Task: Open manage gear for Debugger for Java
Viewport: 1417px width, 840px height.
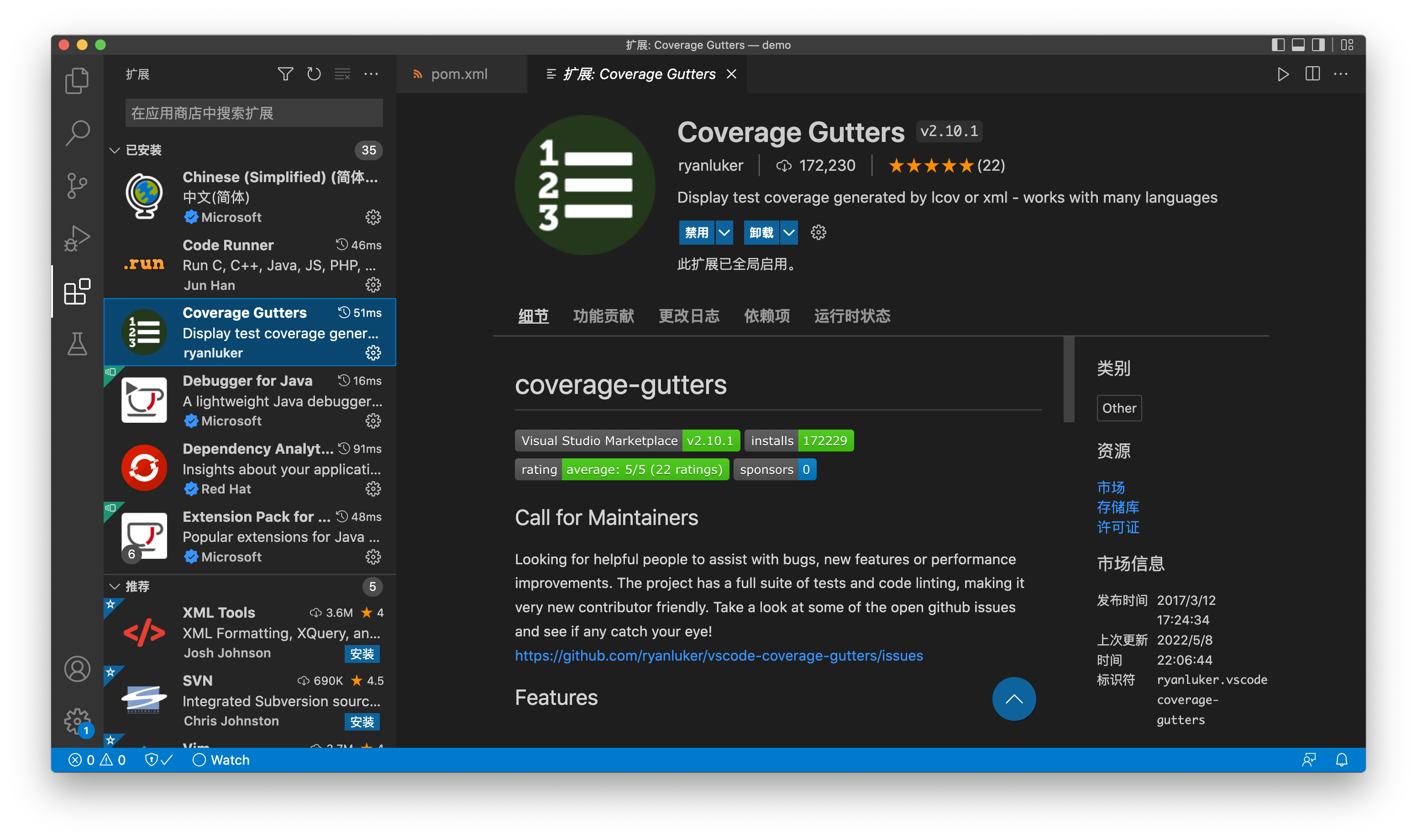Action: (373, 421)
